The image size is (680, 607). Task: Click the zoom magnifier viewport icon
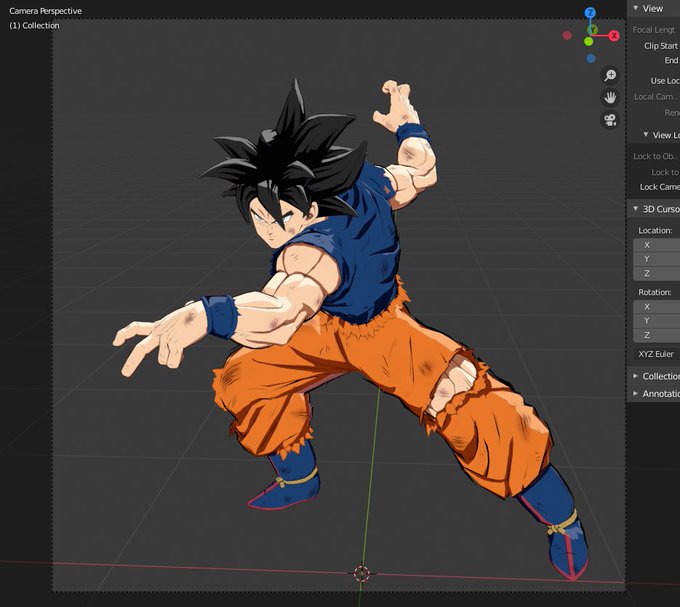click(610, 75)
